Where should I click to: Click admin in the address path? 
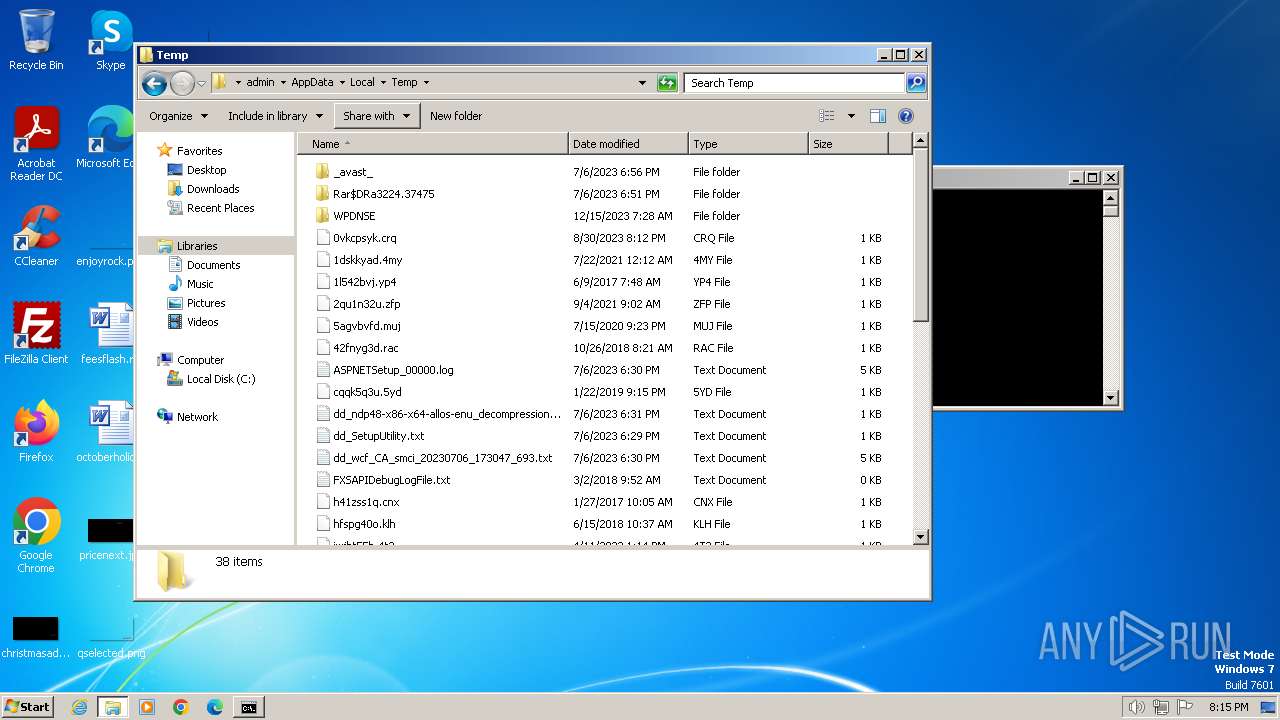coord(260,83)
